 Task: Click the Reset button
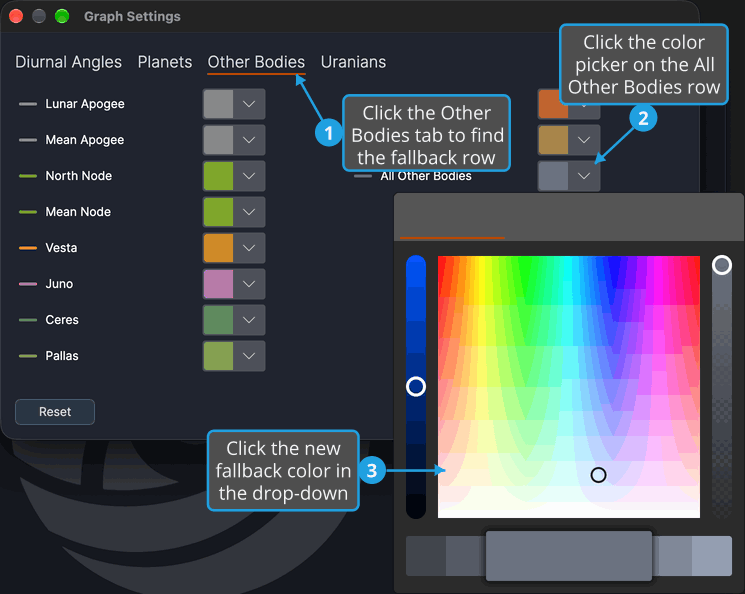coord(55,412)
